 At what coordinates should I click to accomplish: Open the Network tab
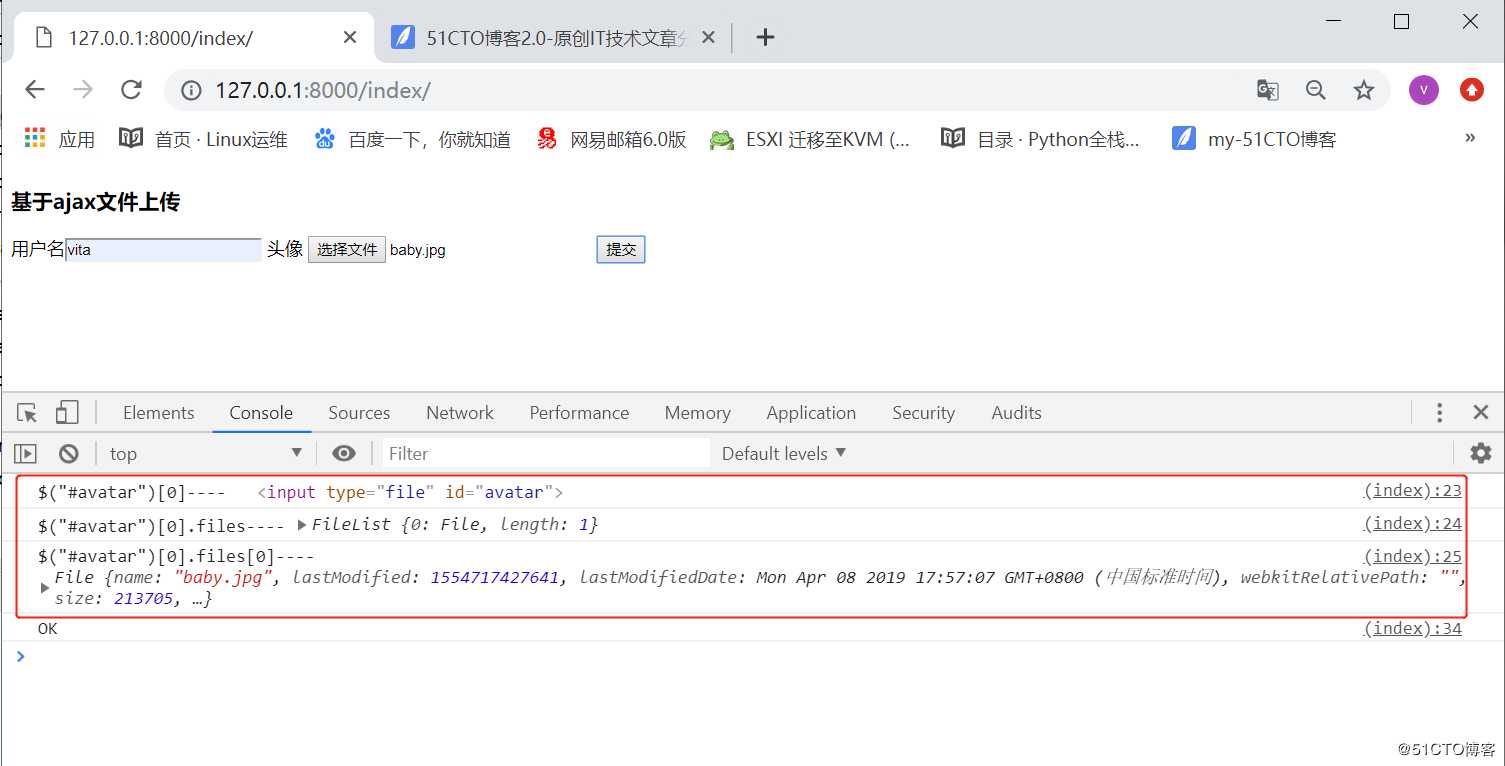click(460, 413)
